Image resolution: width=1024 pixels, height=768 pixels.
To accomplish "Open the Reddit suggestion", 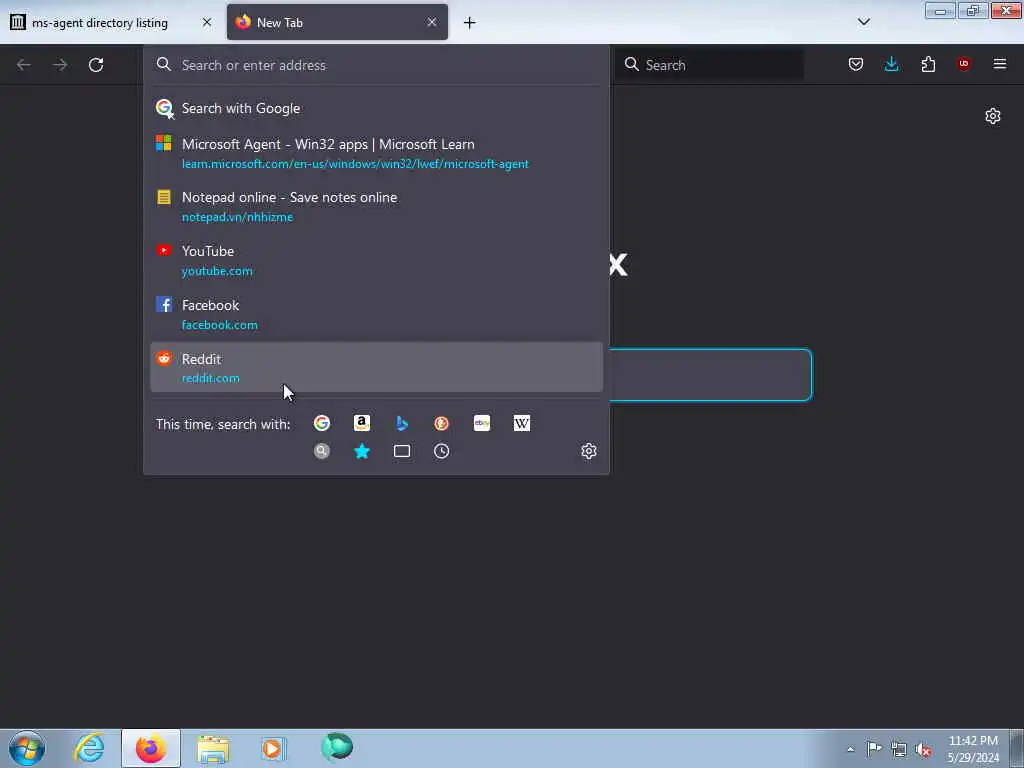I will point(376,368).
